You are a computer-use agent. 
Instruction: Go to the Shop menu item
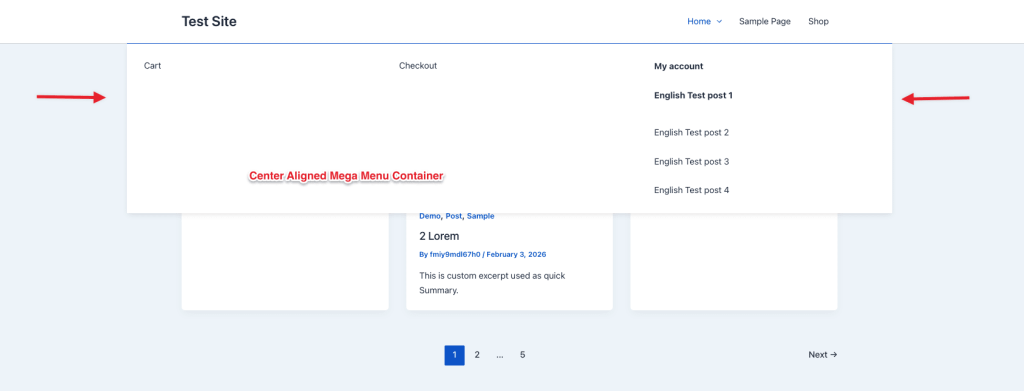pos(818,22)
